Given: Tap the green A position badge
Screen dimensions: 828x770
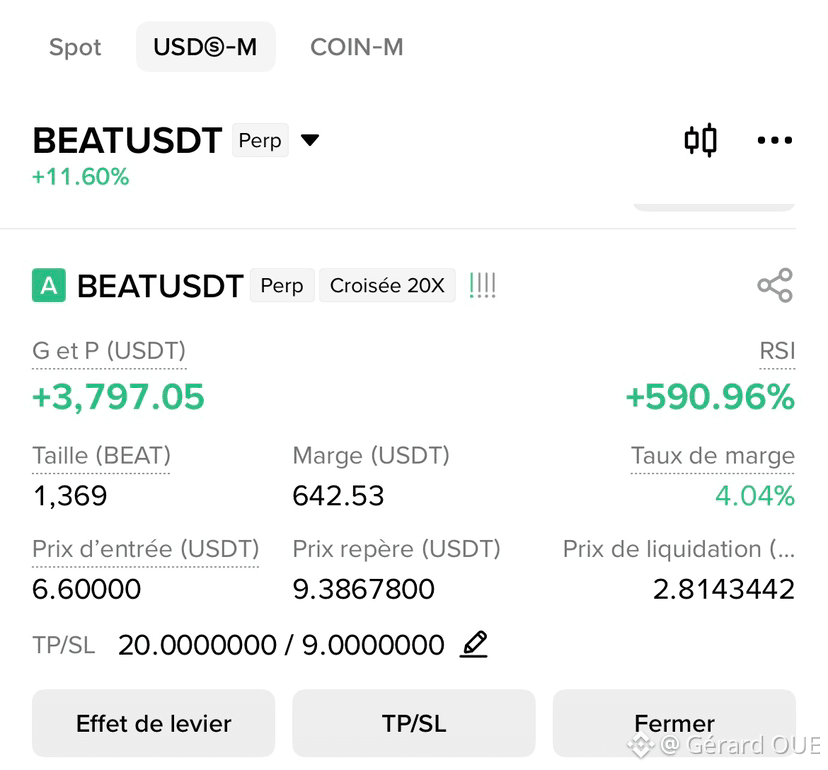Looking at the screenshot, I should (x=49, y=285).
